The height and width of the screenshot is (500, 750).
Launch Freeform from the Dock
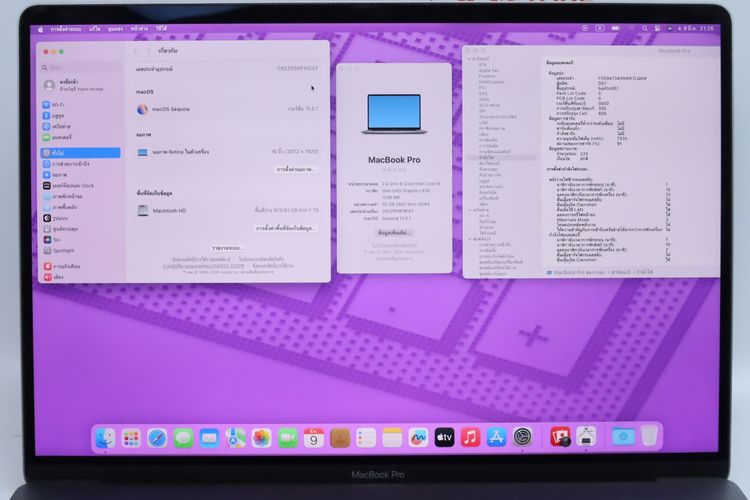[418, 438]
